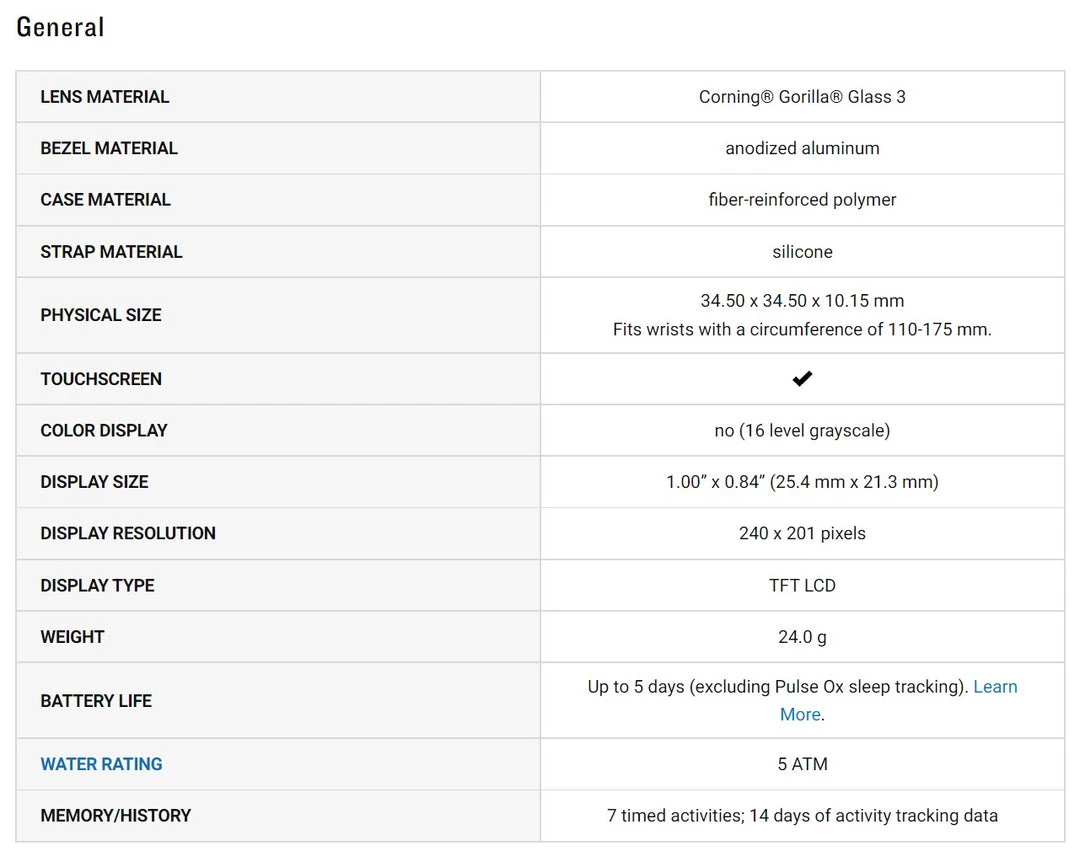Click the General section heading
Image resolution: width=1080 pixels, height=862 pixels.
point(60,27)
